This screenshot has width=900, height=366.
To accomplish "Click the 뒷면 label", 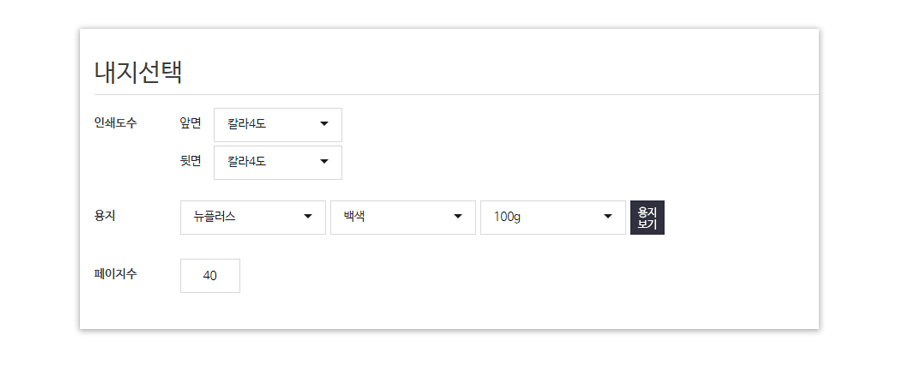I will [190, 161].
